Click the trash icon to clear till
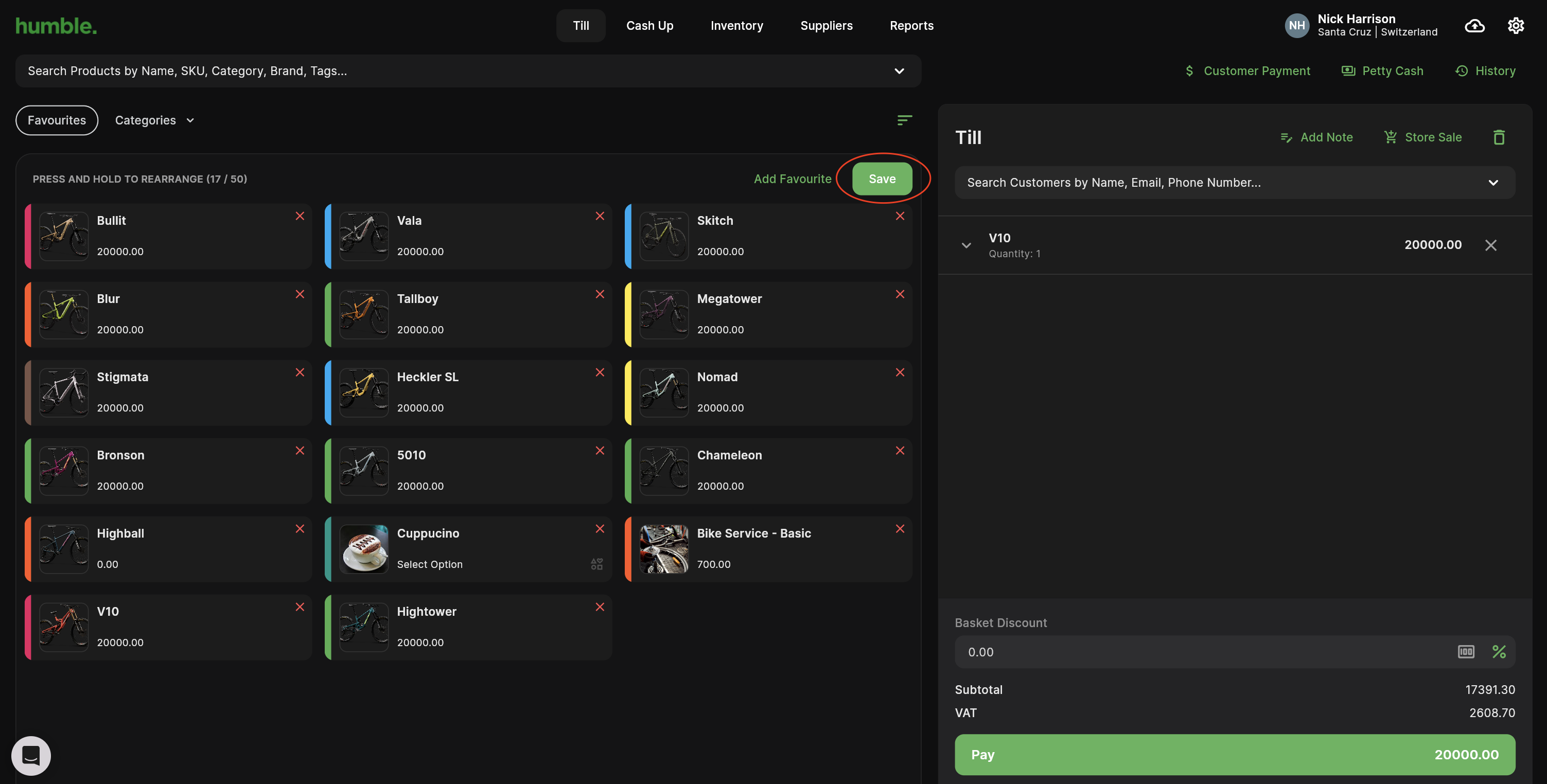Screen dimensions: 1547x784 pyautogui.click(x=1499, y=137)
